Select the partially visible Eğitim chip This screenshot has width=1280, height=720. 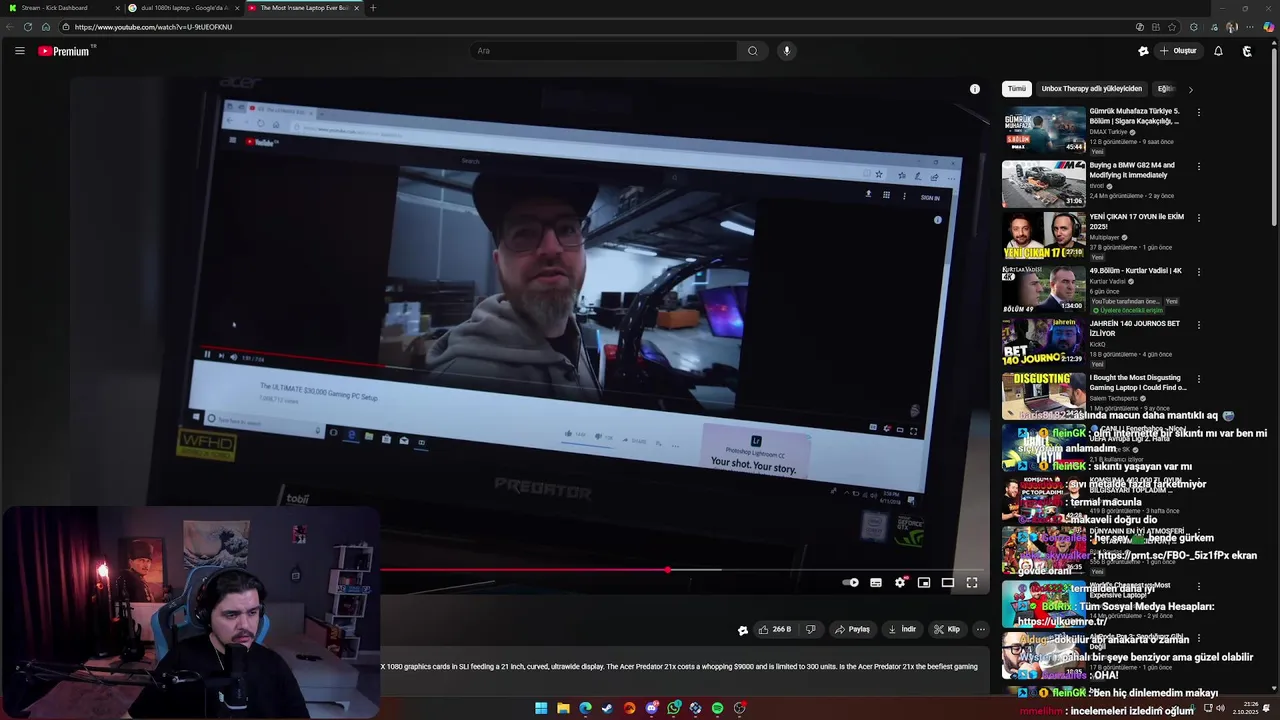tap(1164, 89)
